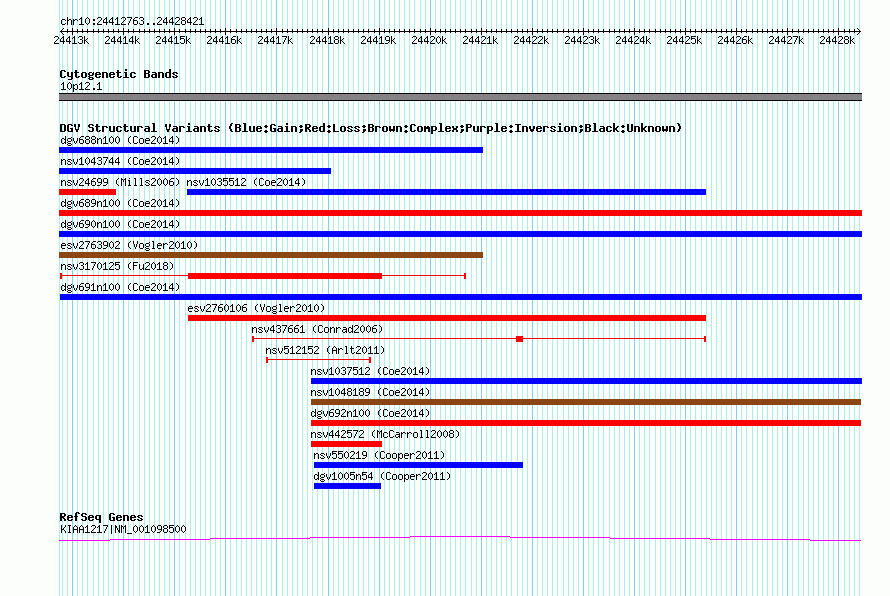Click the 24423k ruler tick label
This screenshot has height=596, width=890.
pyautogui.click(x=582, y=41)
